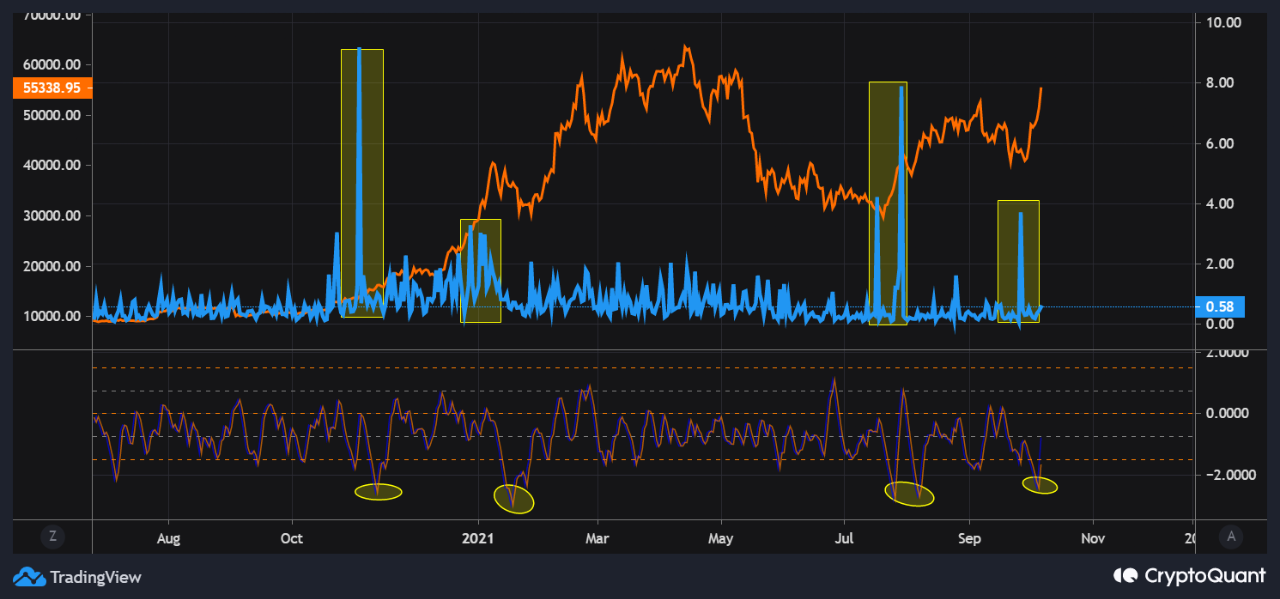Click the Jul label on time axis
This screenshot has height=599, width=1280.
[x=843, y=538]
